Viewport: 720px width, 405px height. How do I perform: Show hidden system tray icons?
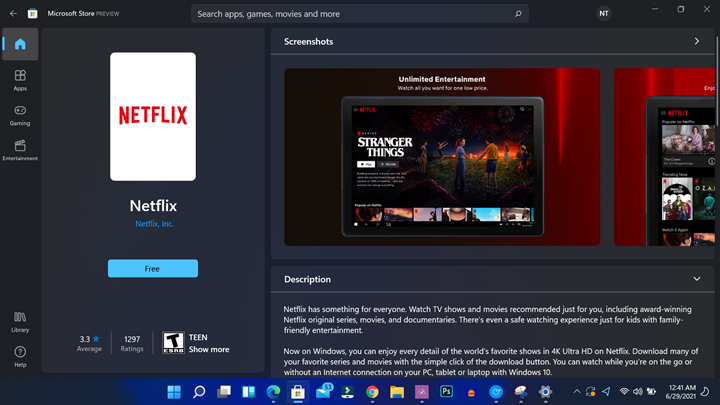point(577,392)
